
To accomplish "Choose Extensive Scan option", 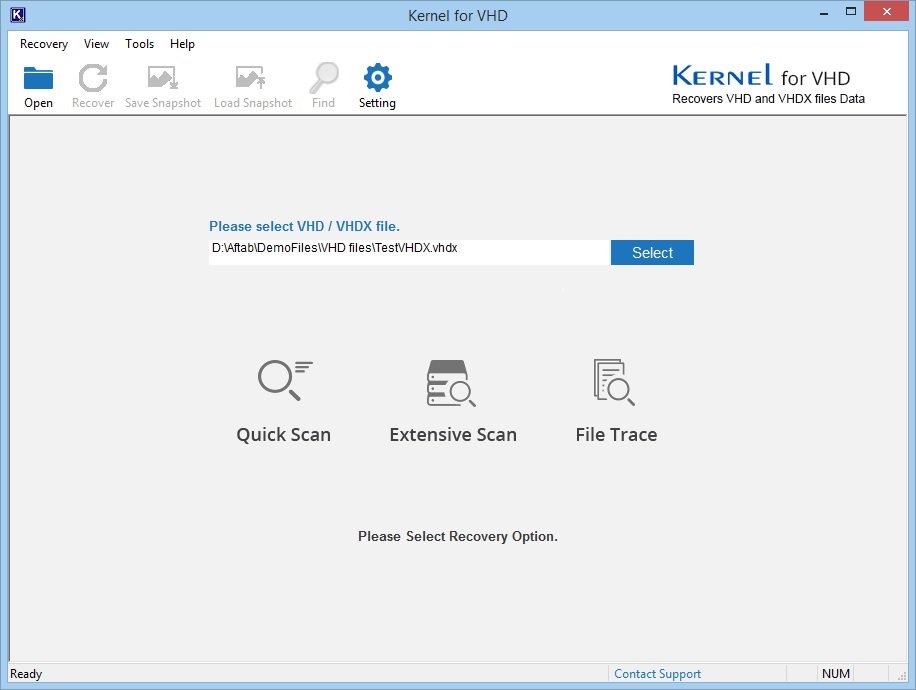I will 453,402.
